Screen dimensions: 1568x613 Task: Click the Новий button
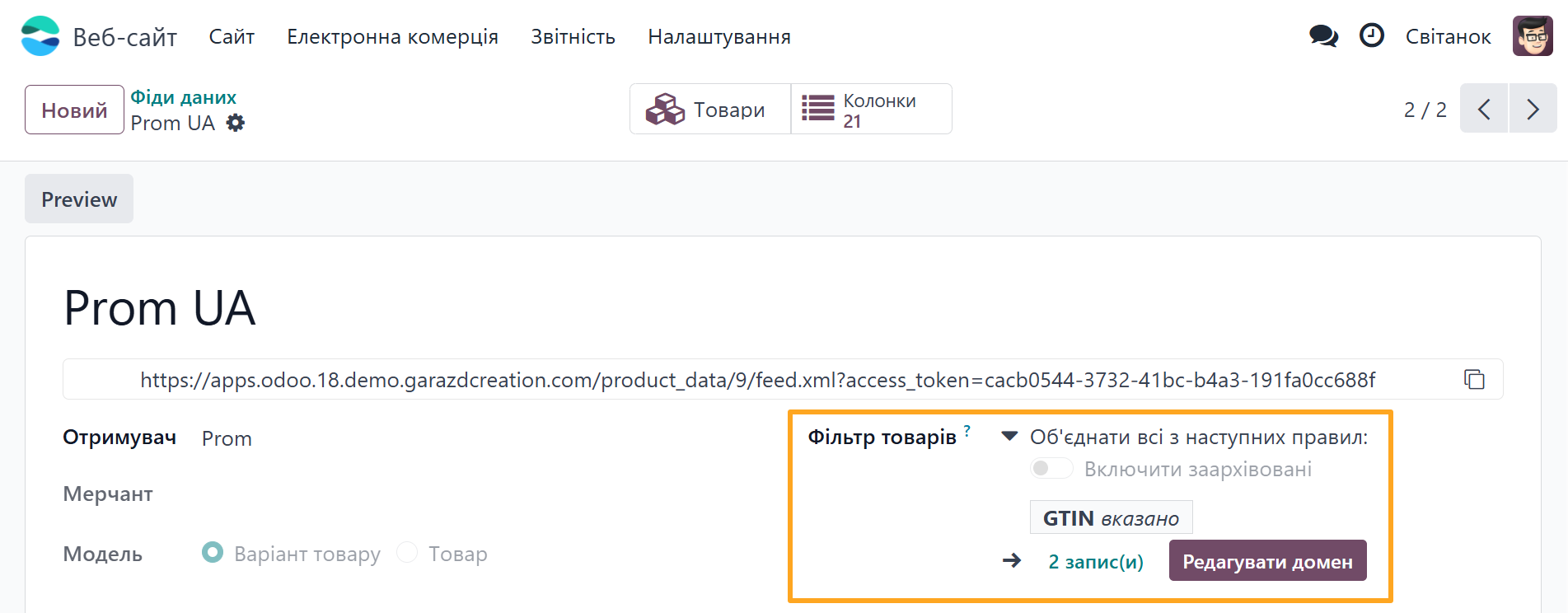point(74,110)
